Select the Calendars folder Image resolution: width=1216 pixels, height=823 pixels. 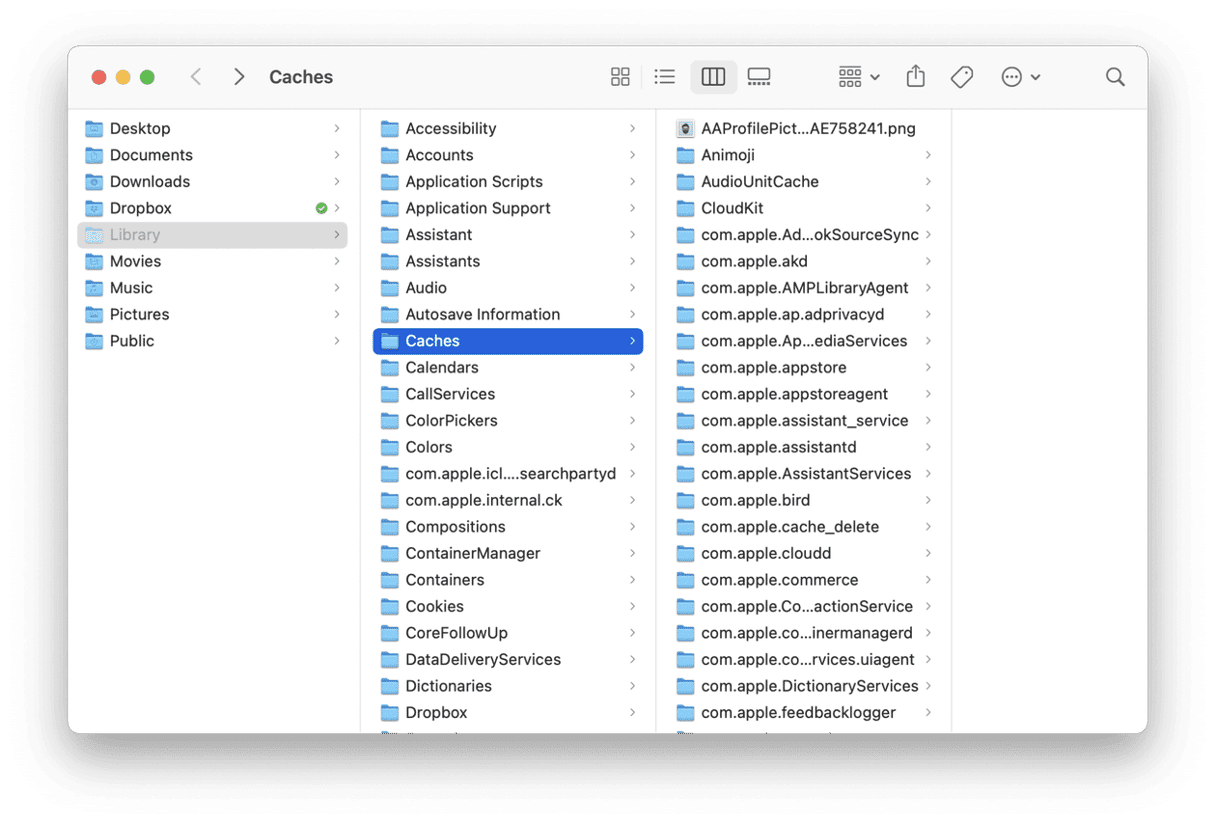point(508,367)
